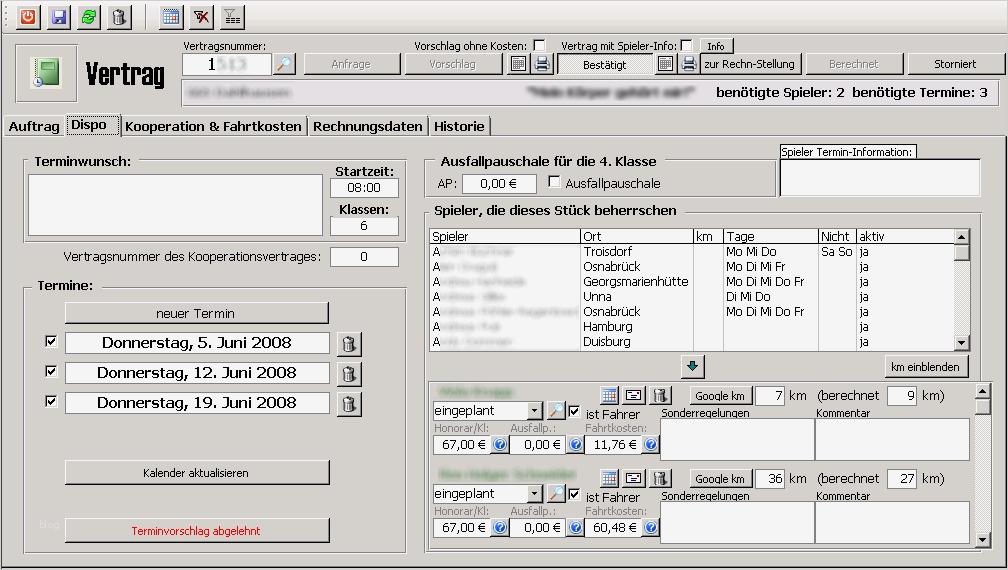Open first player's eingeplant status dropdown

534,411
